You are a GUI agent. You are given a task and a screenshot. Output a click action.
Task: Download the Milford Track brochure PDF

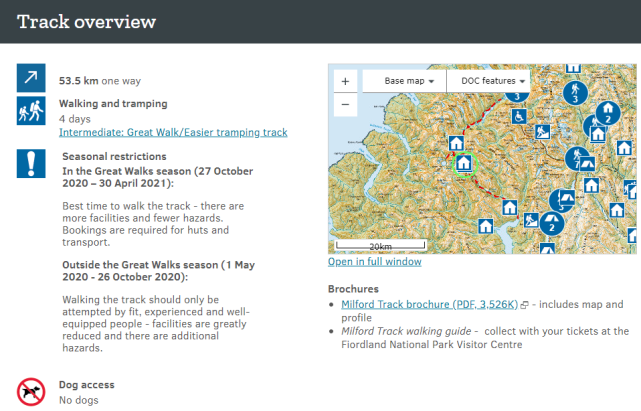(x=429, y=304)
